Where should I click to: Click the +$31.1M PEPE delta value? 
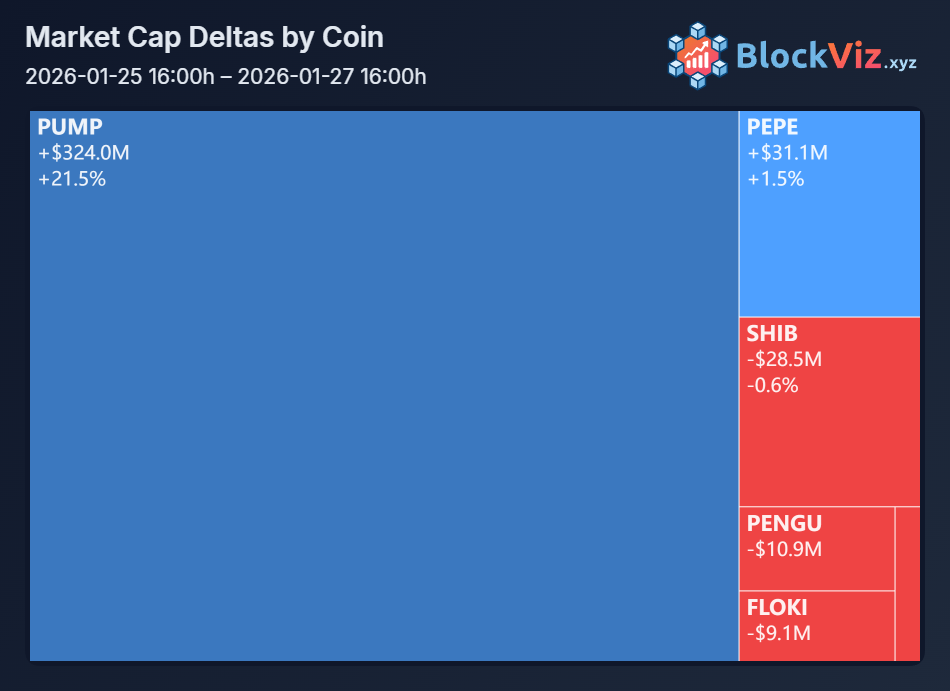787,153
